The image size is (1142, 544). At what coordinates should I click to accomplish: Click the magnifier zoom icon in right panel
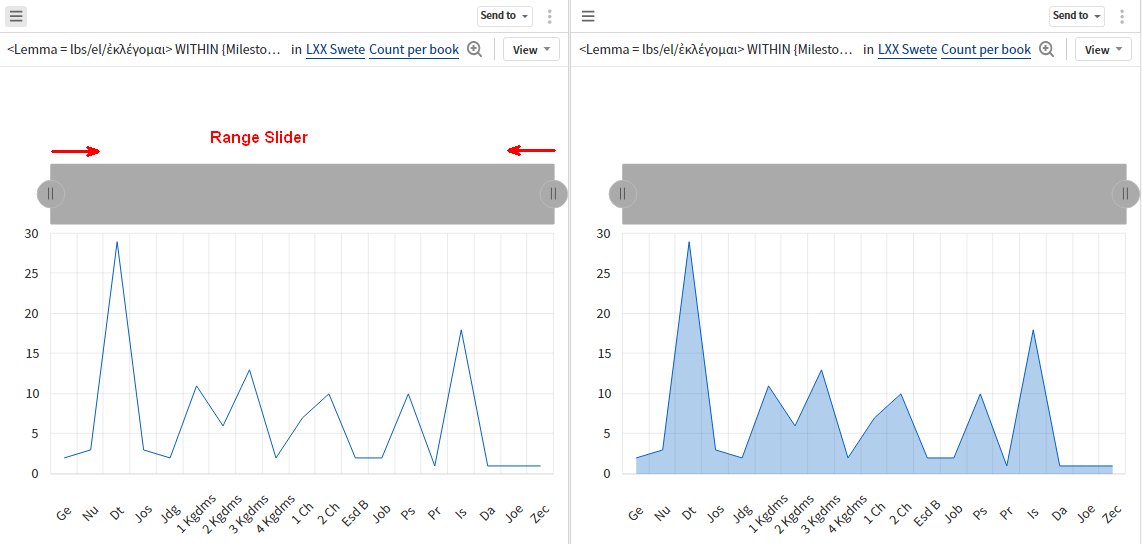point(1047,50)
